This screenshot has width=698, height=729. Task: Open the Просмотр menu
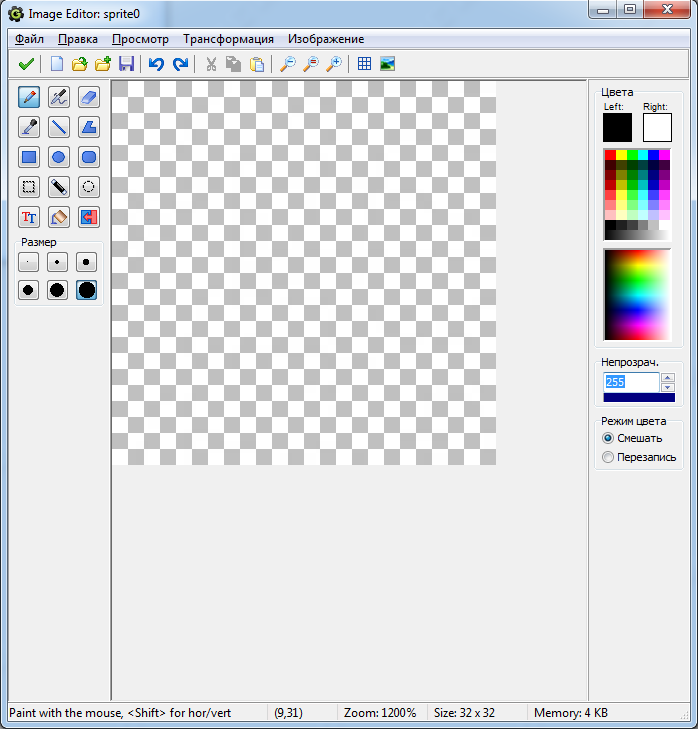tap(140, 39)
